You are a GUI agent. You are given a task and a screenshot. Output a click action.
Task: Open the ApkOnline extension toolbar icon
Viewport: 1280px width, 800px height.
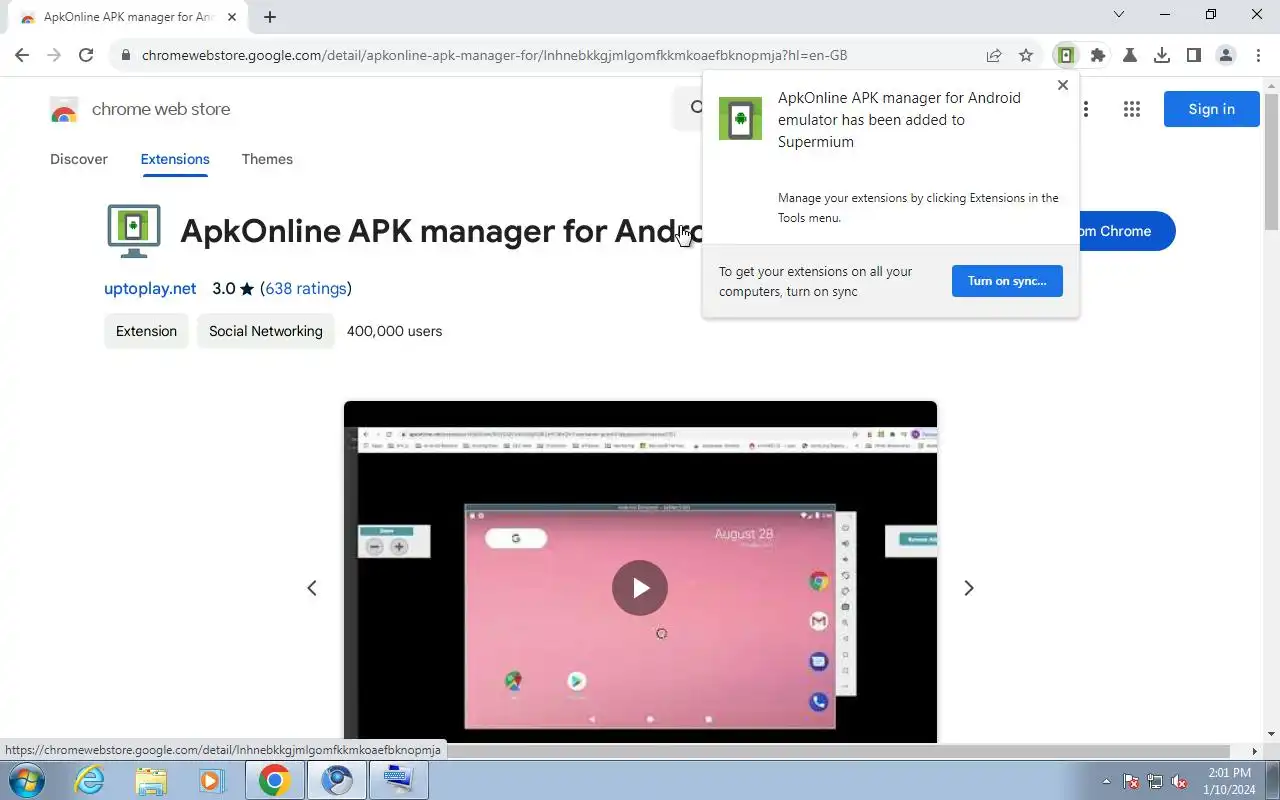click(x=1066, y=55)
